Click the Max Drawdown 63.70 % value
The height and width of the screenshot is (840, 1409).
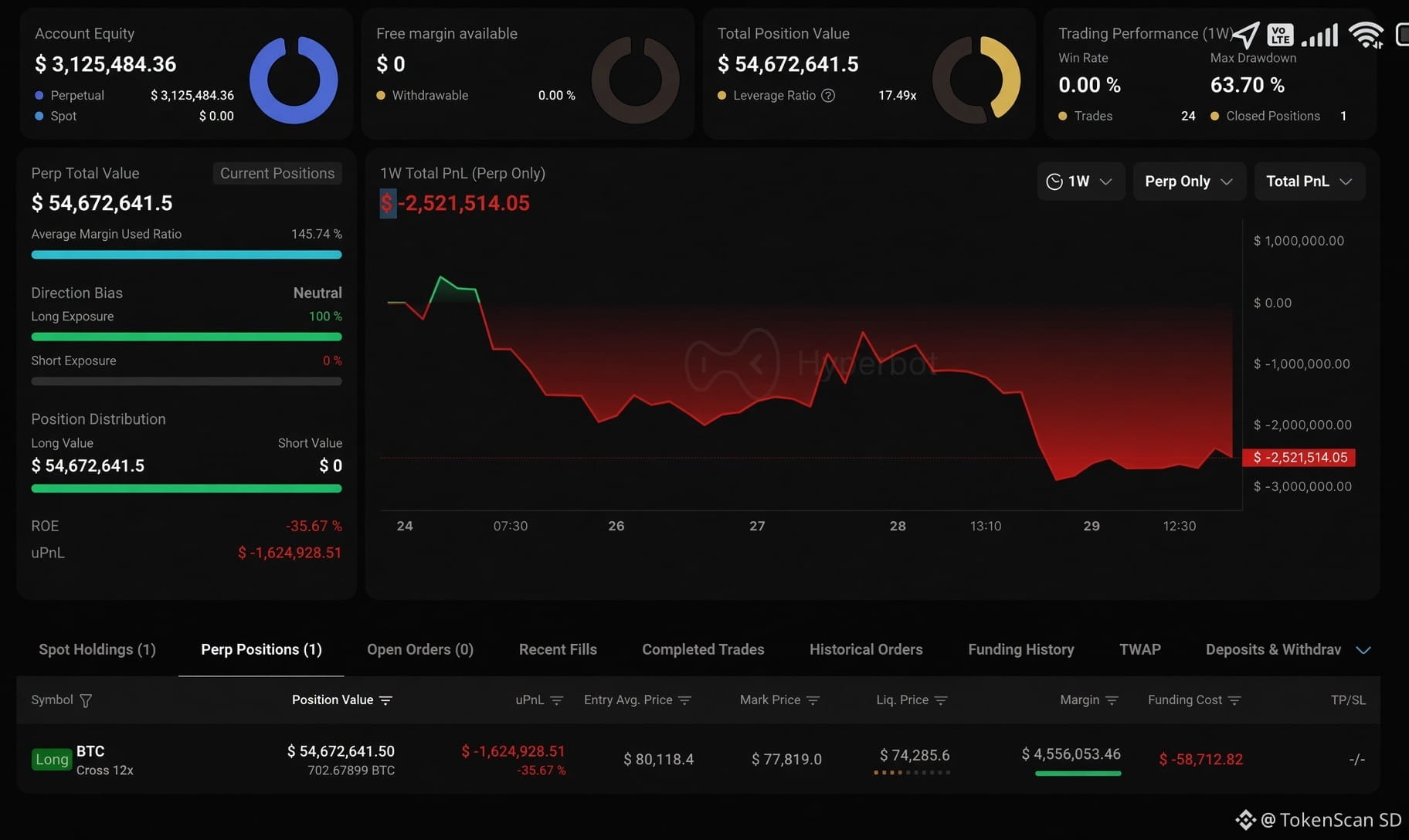1247,85
